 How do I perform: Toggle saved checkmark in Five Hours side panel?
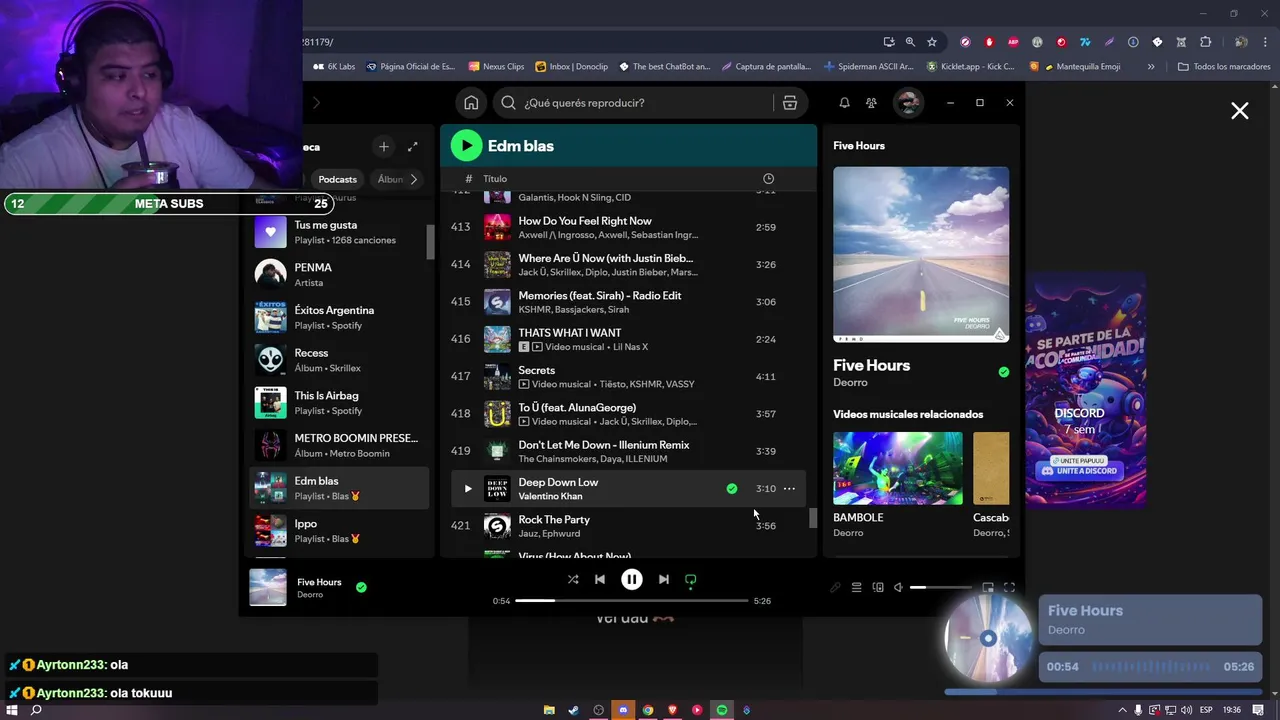click(x=1003, y=372)
